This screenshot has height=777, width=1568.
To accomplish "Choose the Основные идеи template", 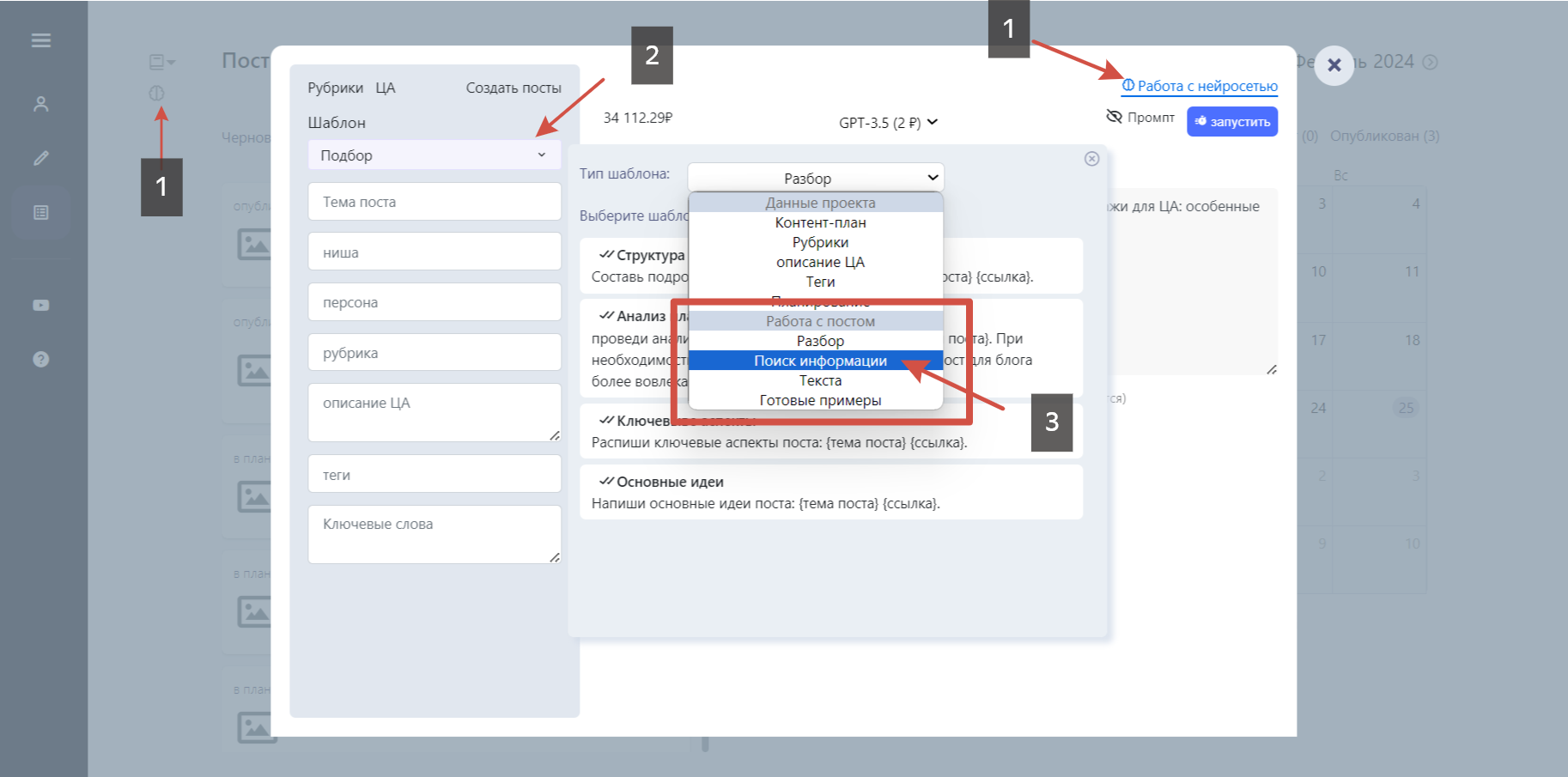I will [x=831, y=492].
